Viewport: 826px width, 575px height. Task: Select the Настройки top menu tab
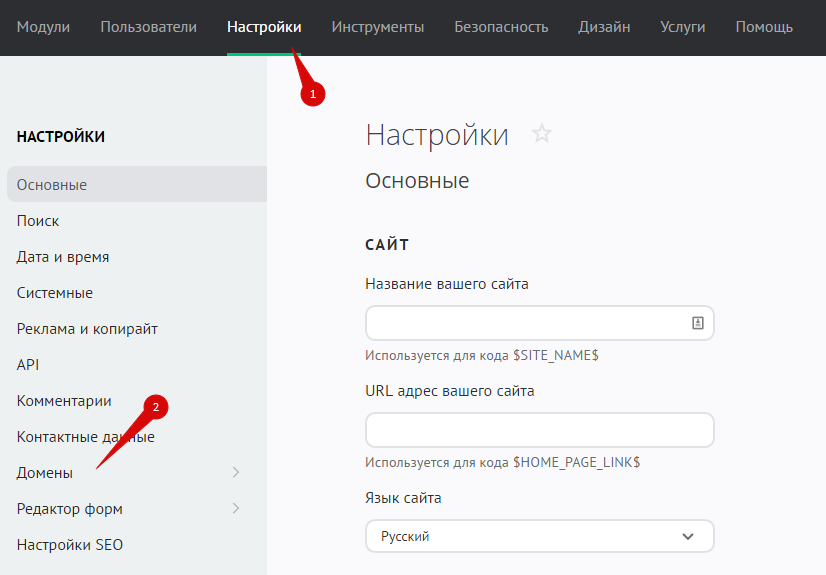pos(264,27)
